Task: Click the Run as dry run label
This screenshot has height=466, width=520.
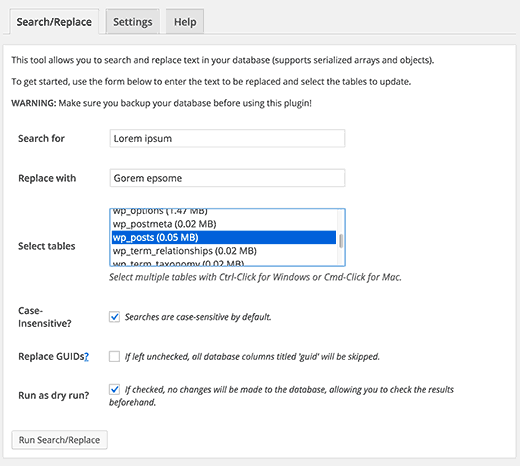Action: point(54,395)
